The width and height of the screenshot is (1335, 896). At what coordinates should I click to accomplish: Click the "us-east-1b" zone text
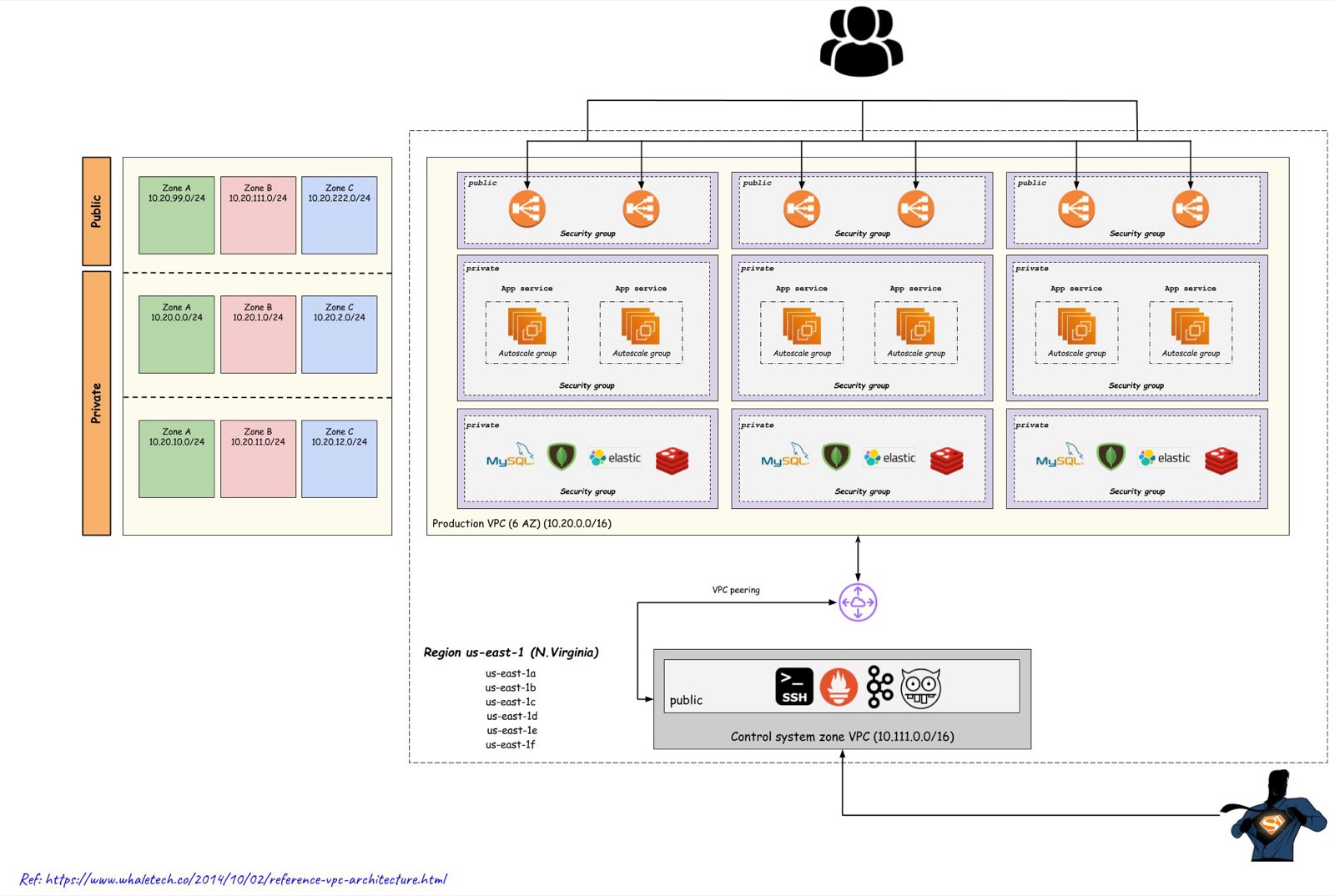pos(511,687)
